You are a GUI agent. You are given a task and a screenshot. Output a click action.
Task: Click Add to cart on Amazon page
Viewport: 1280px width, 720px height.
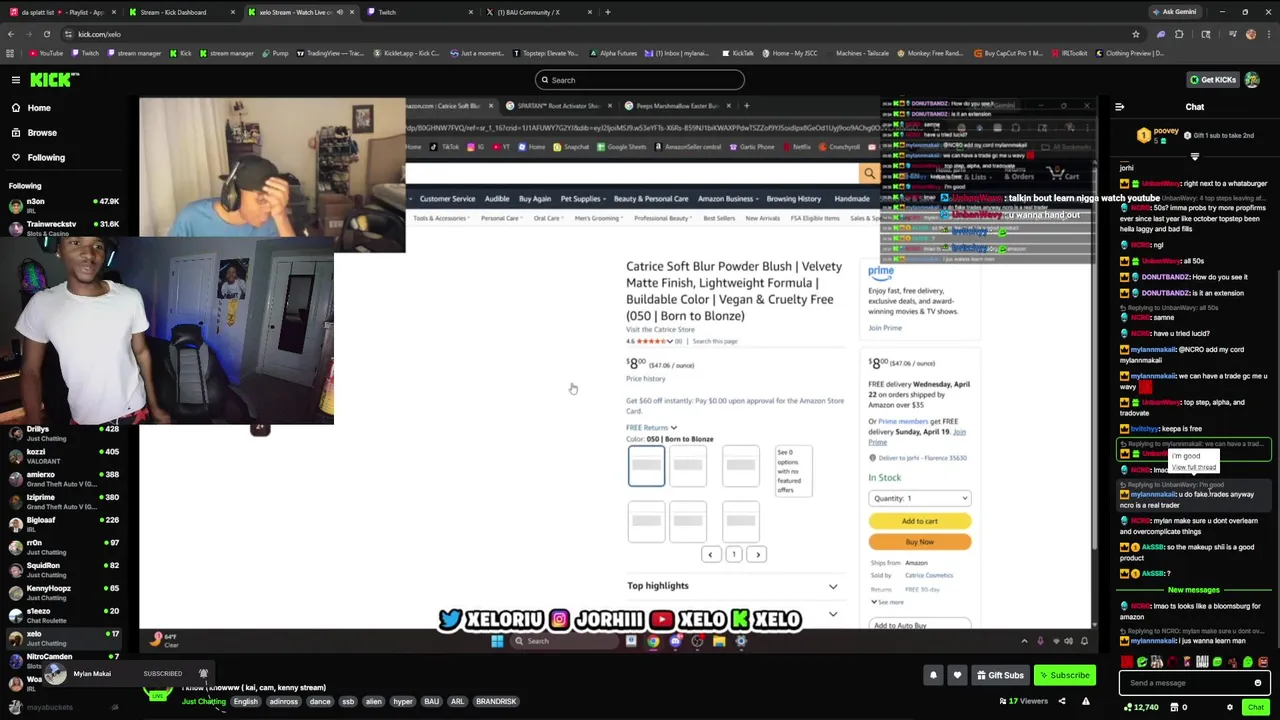[x=919, y=521]
